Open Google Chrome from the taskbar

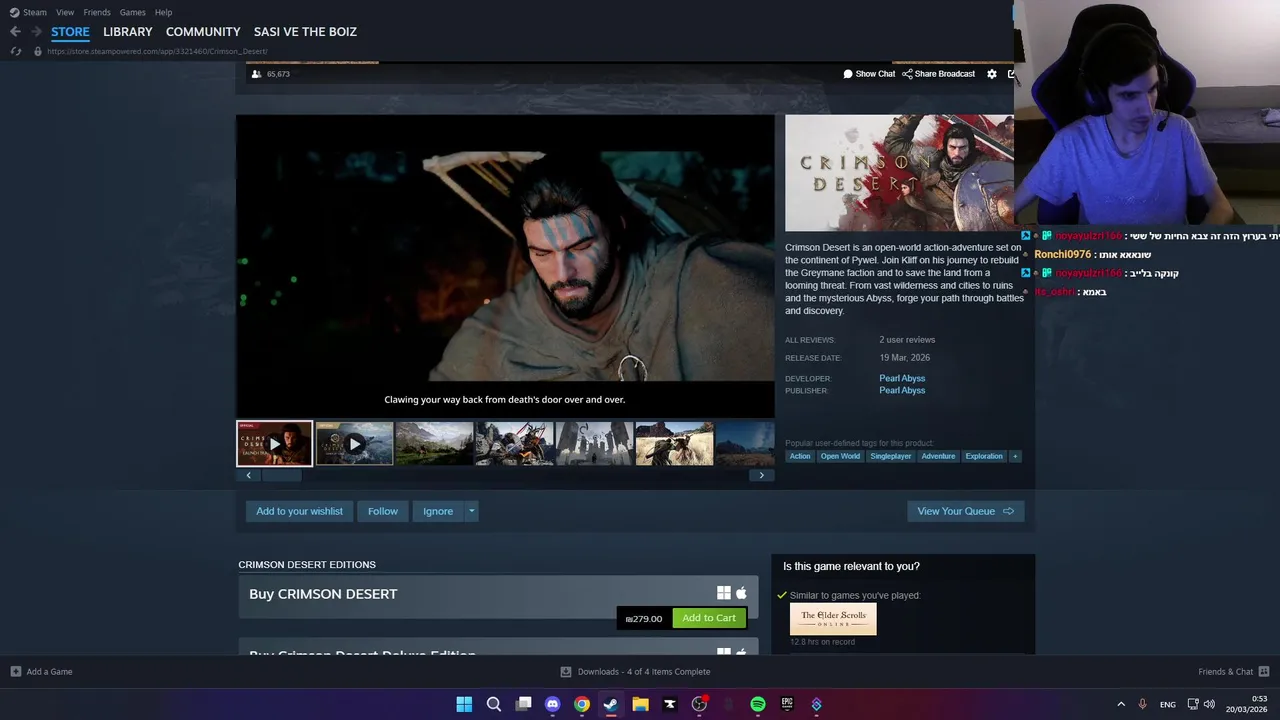pyautogui.click(x=582, y=704)
